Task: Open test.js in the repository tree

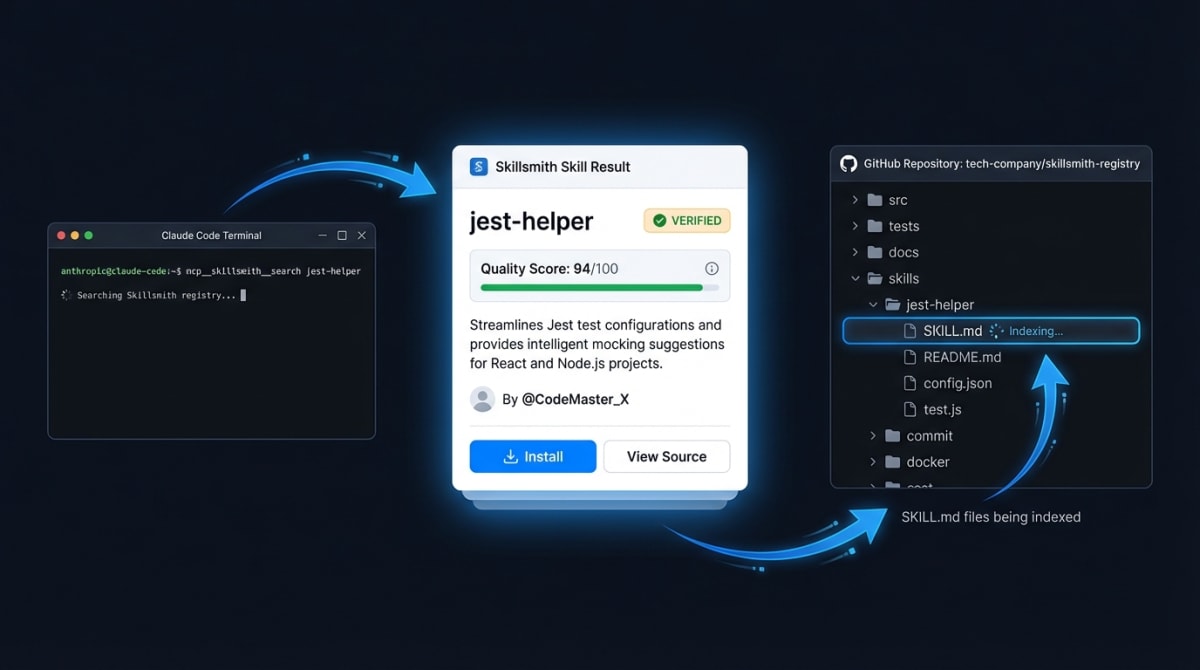Action: [x=942, y=409]
